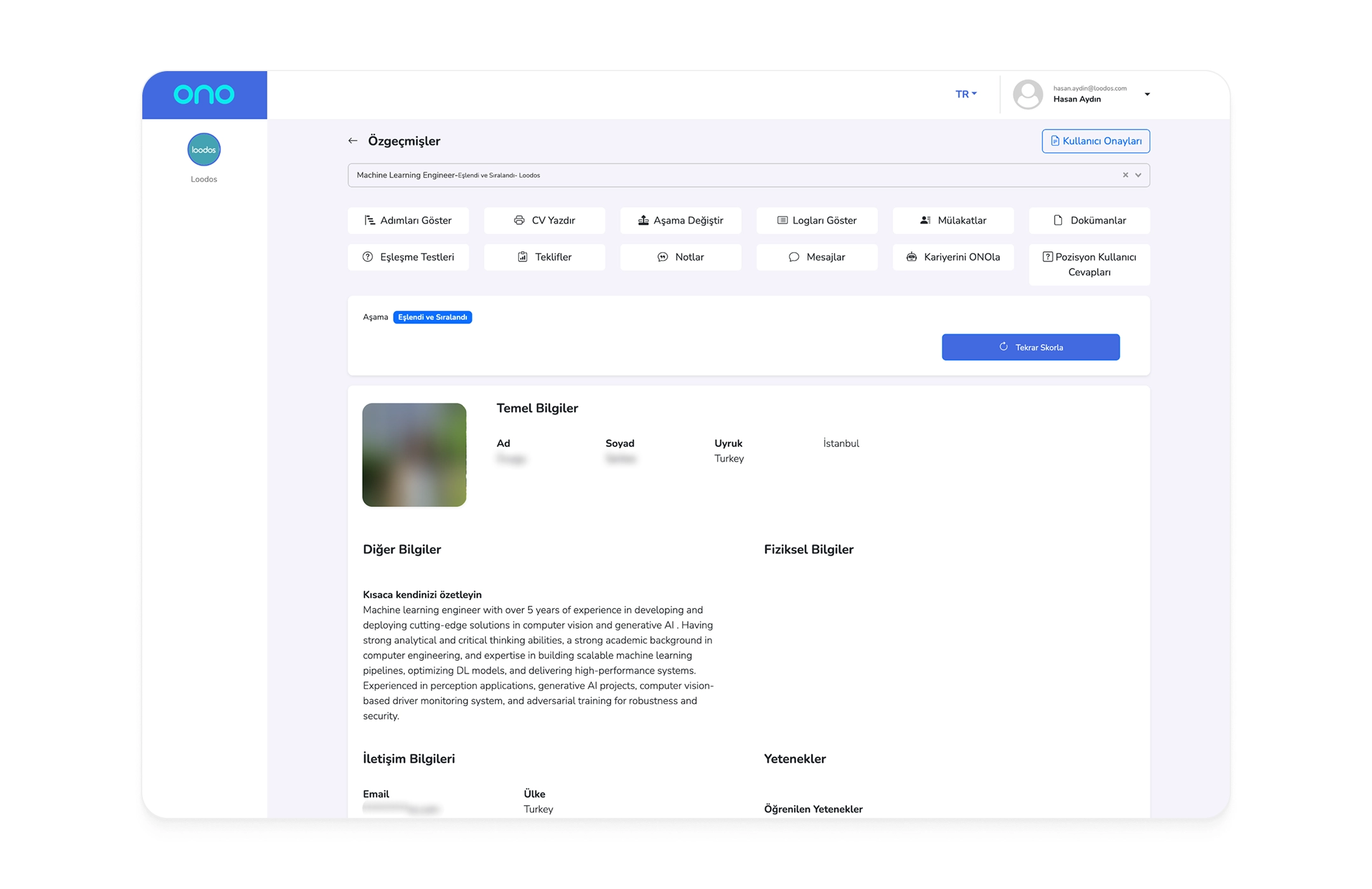
Task: Click the Logları Göster list icon
Action: [x=782, y=220]
